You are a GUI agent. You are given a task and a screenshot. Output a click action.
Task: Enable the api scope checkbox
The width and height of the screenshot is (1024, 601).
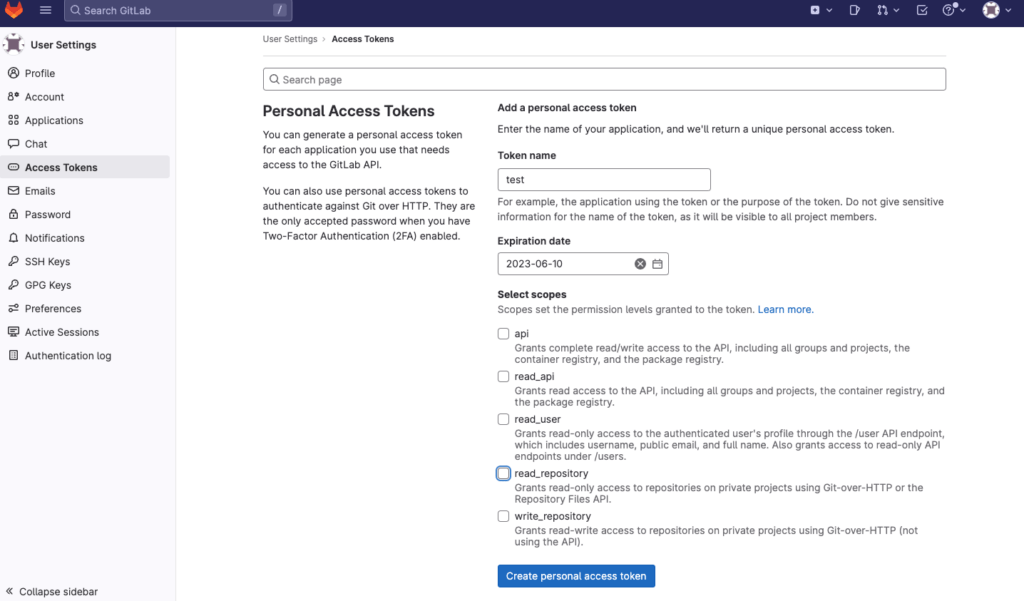click(504, 334)
